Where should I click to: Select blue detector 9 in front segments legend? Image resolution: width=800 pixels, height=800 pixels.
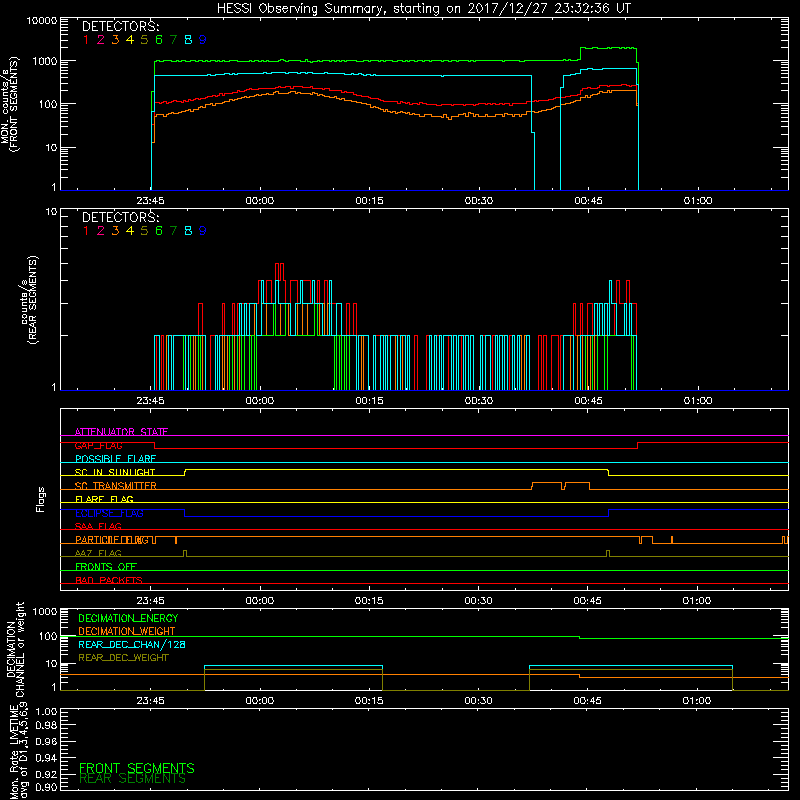(203, 40)
